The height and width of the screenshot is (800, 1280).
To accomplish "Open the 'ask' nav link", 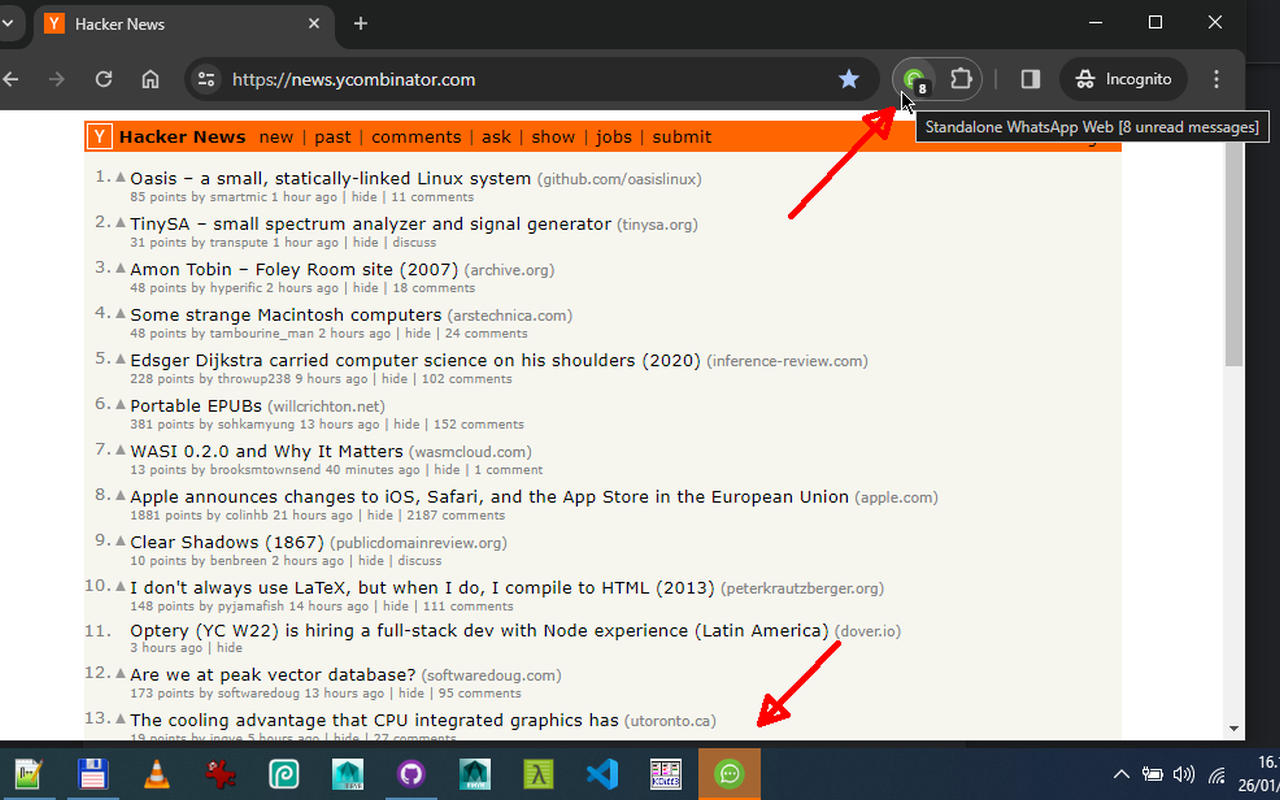I will 496,137.
